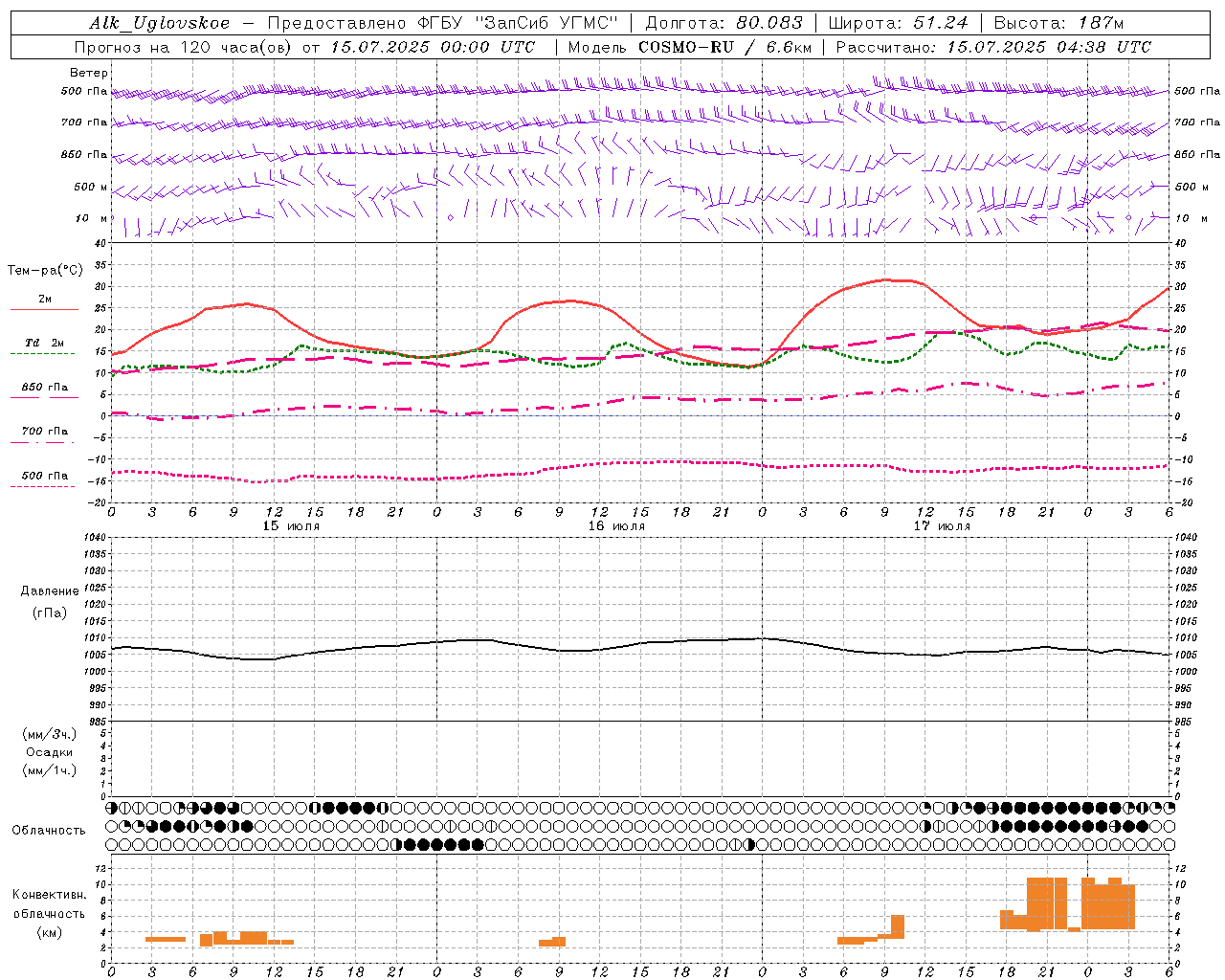Click the '15 июля' date label

[x=291, y=526]
